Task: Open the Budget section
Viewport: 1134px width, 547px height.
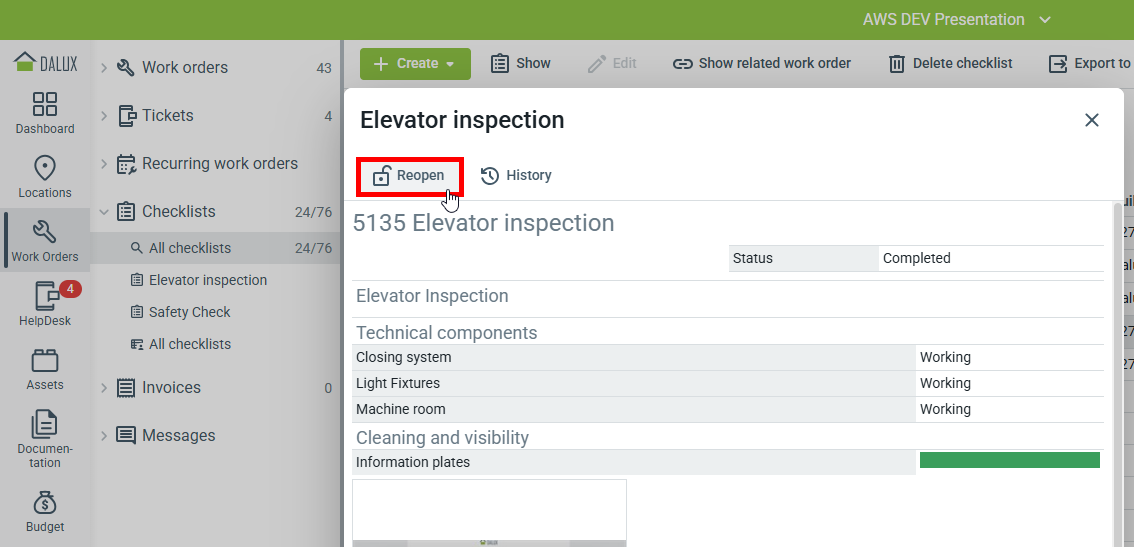Action: click(x=45, y=511)
